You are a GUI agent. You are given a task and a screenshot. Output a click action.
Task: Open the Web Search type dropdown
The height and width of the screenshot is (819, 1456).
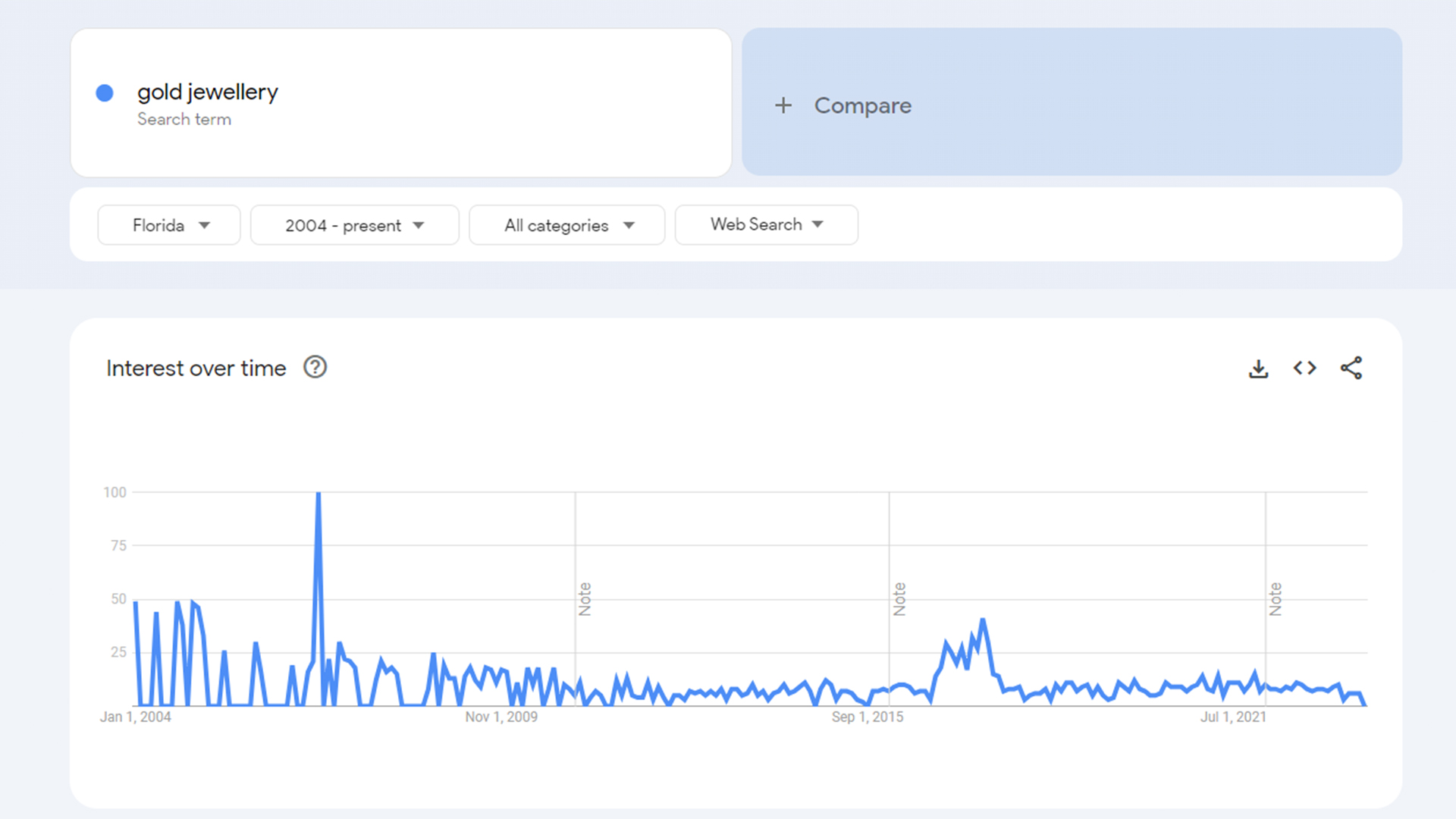pyautogui.click(x=766, y=224)
